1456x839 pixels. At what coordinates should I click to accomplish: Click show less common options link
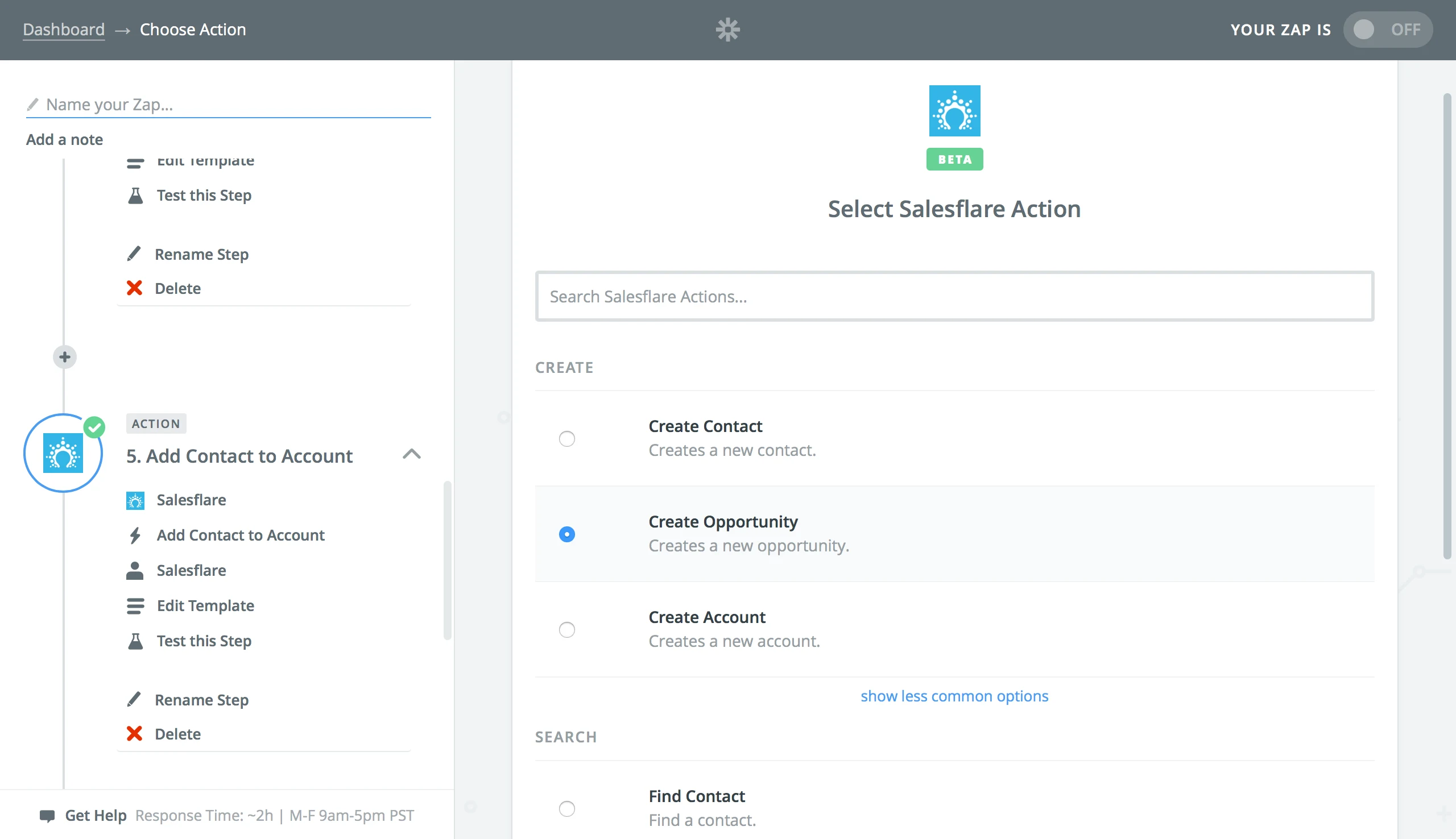954,696
